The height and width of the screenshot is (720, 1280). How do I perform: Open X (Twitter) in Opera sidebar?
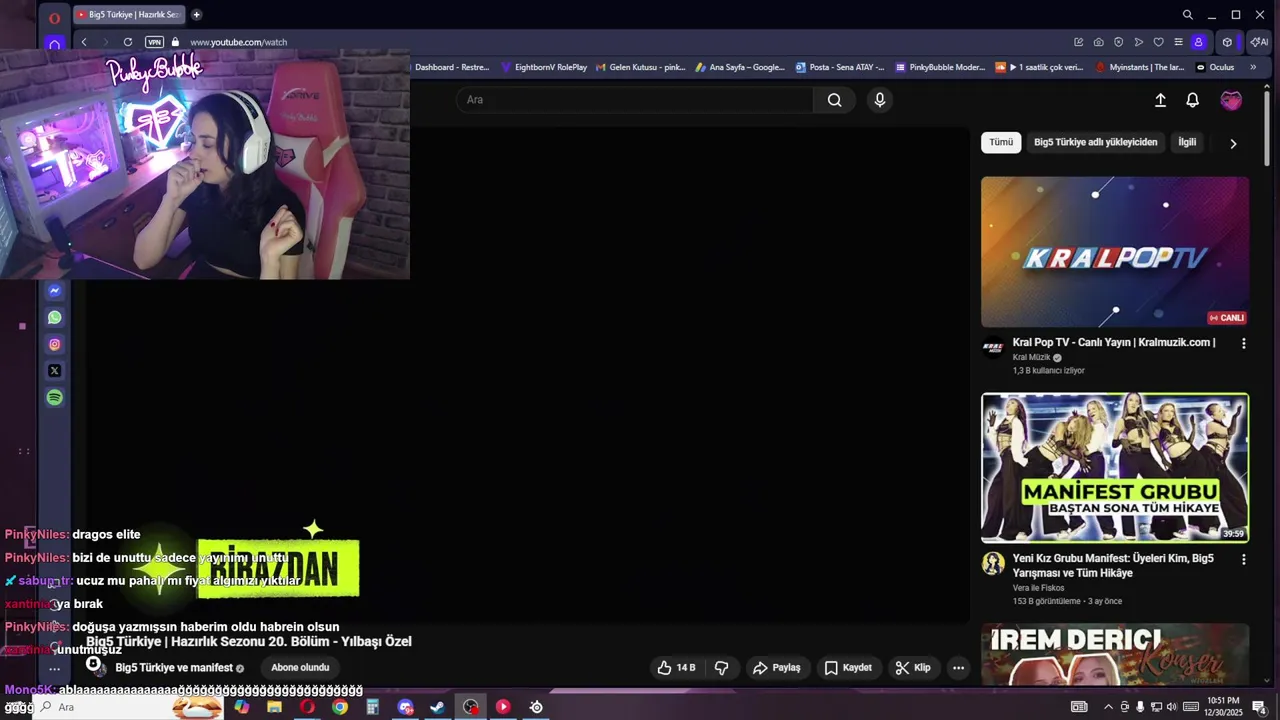coord(55,371)
